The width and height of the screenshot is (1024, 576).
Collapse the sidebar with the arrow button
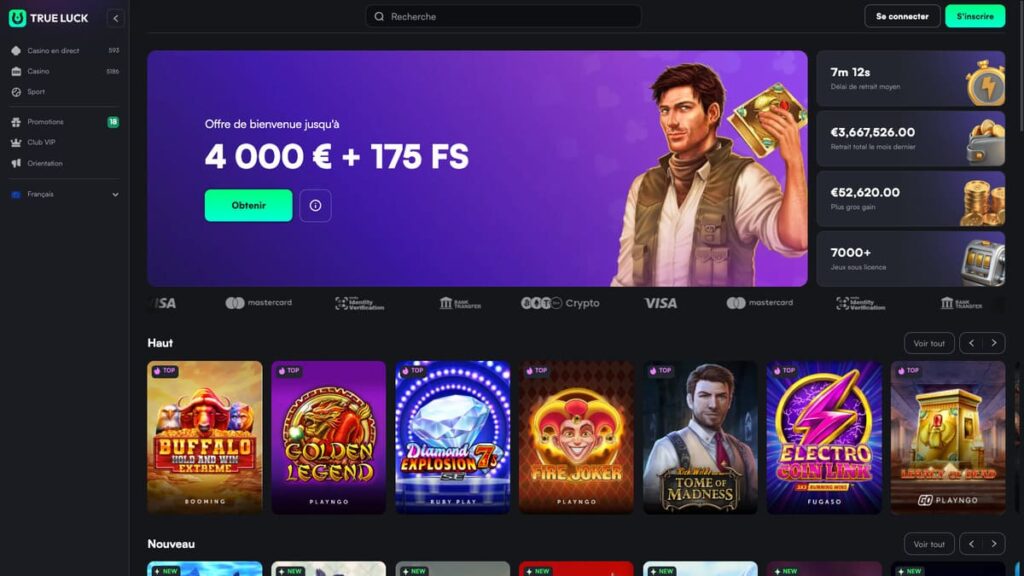click(116, 18)
